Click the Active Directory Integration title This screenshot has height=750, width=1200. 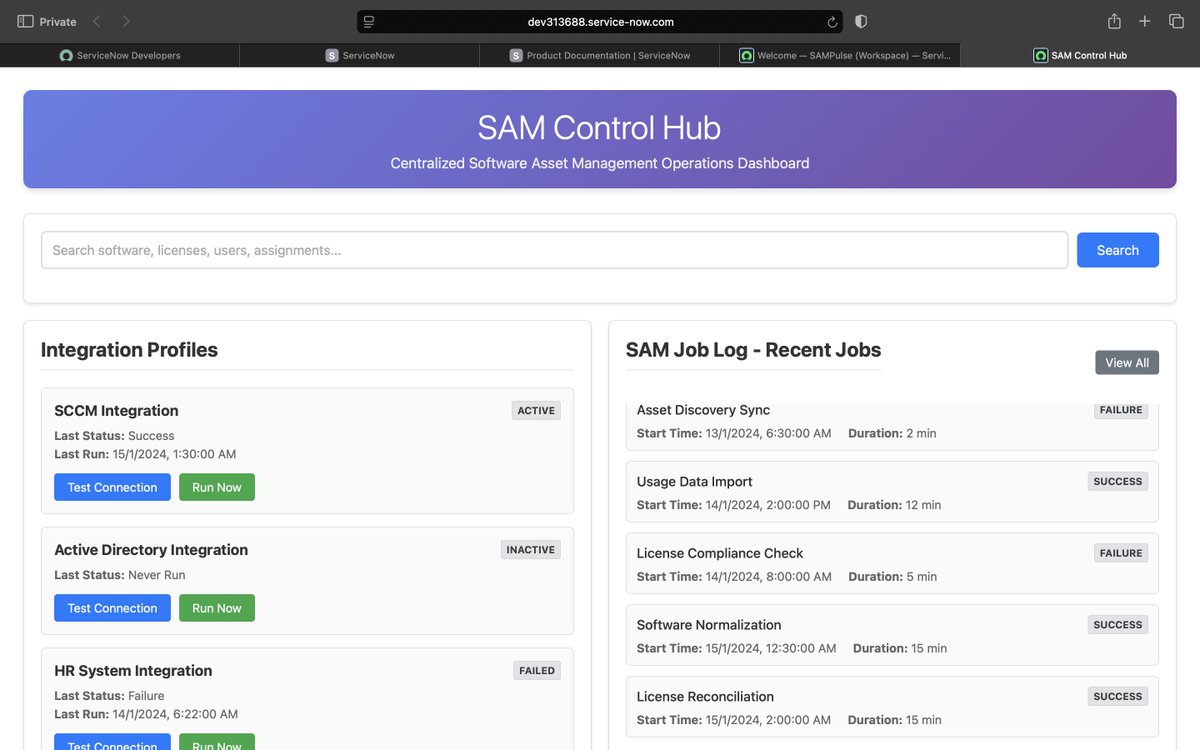pos(151,550)
